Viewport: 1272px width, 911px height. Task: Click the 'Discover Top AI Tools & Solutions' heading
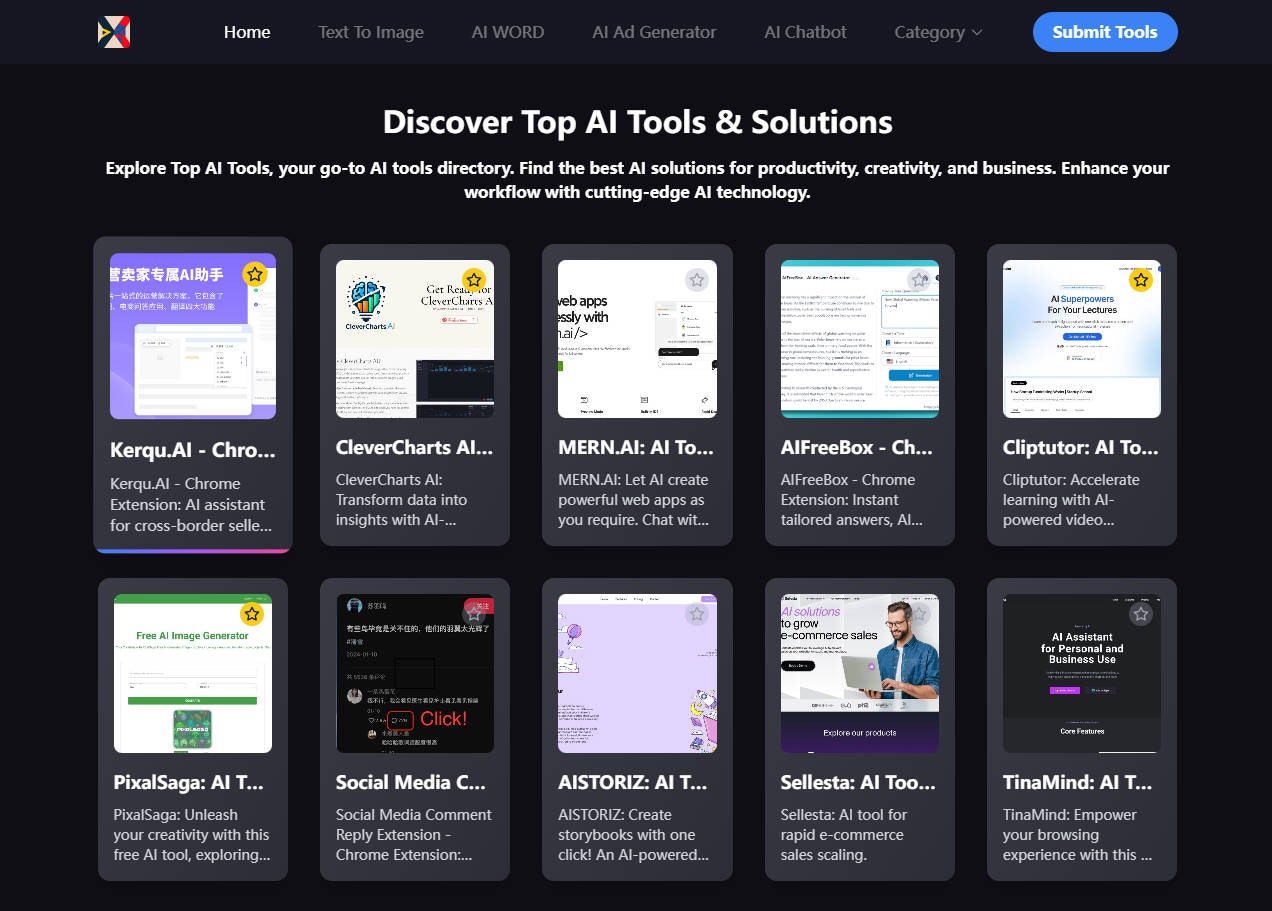(637, 122)
